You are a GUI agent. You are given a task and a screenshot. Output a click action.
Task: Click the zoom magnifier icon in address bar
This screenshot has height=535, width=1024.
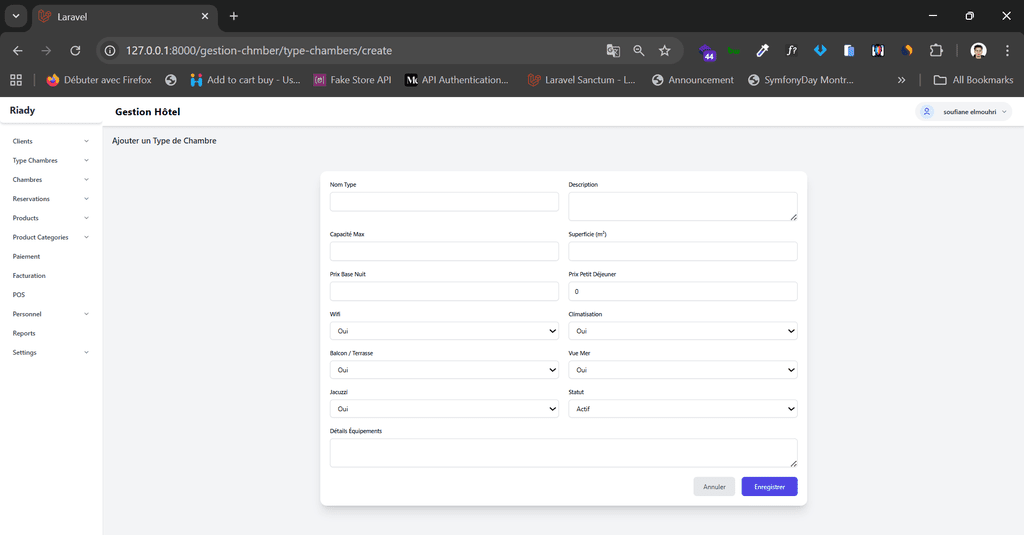coord(639,50)
